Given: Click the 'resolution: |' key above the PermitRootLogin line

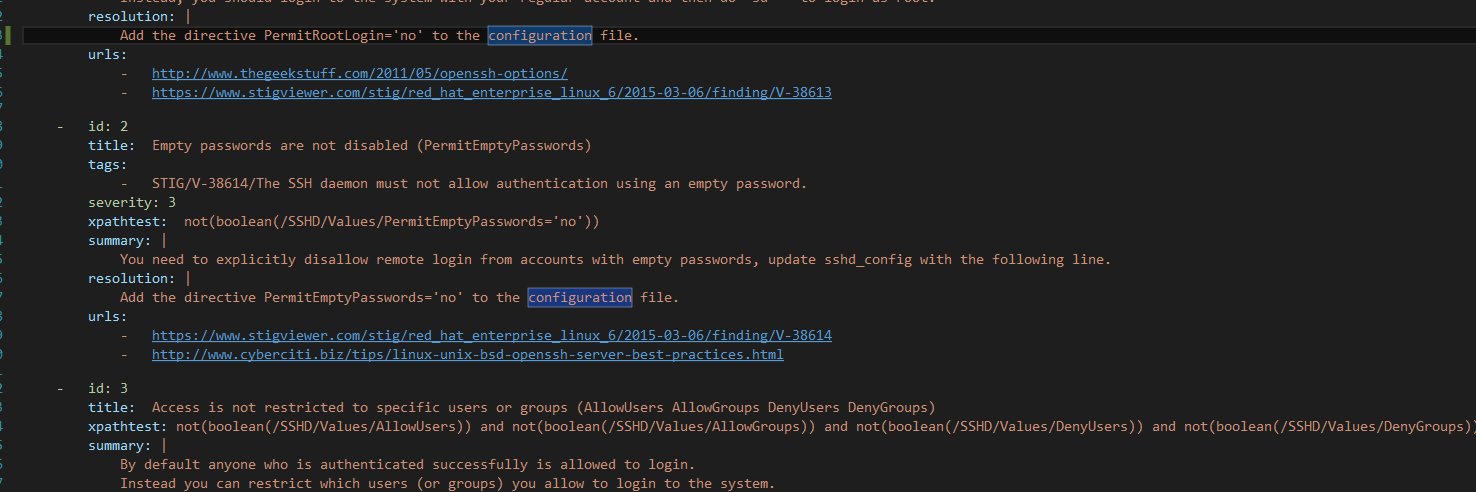Looking at the screenshot, I should click(x=140, y=16).
